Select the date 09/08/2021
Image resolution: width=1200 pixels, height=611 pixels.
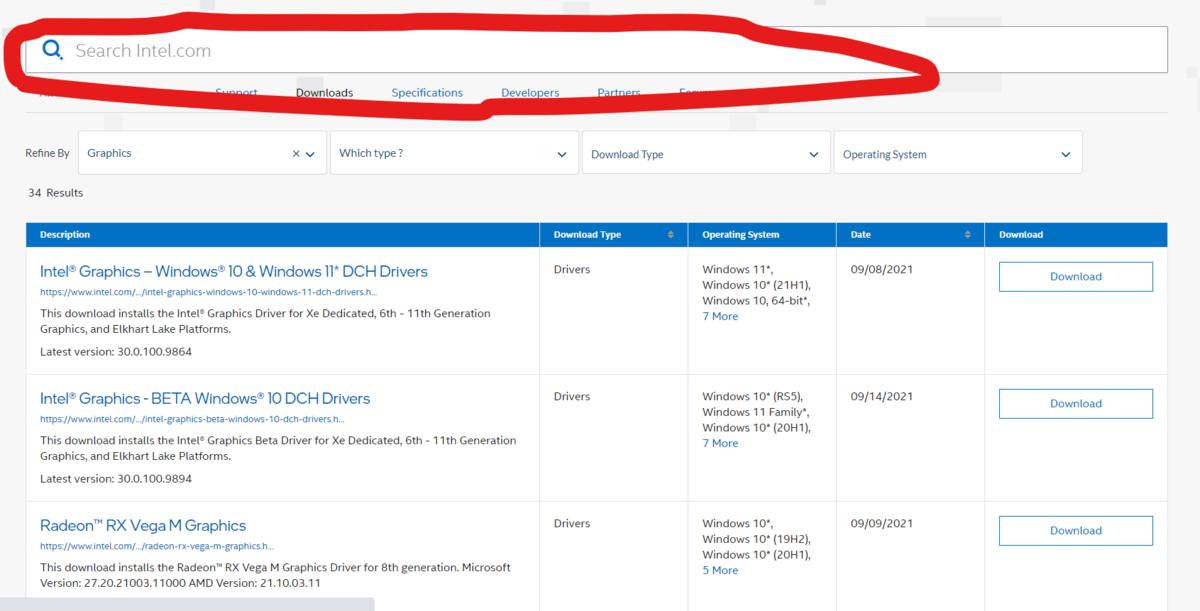[x=882, y=269]
